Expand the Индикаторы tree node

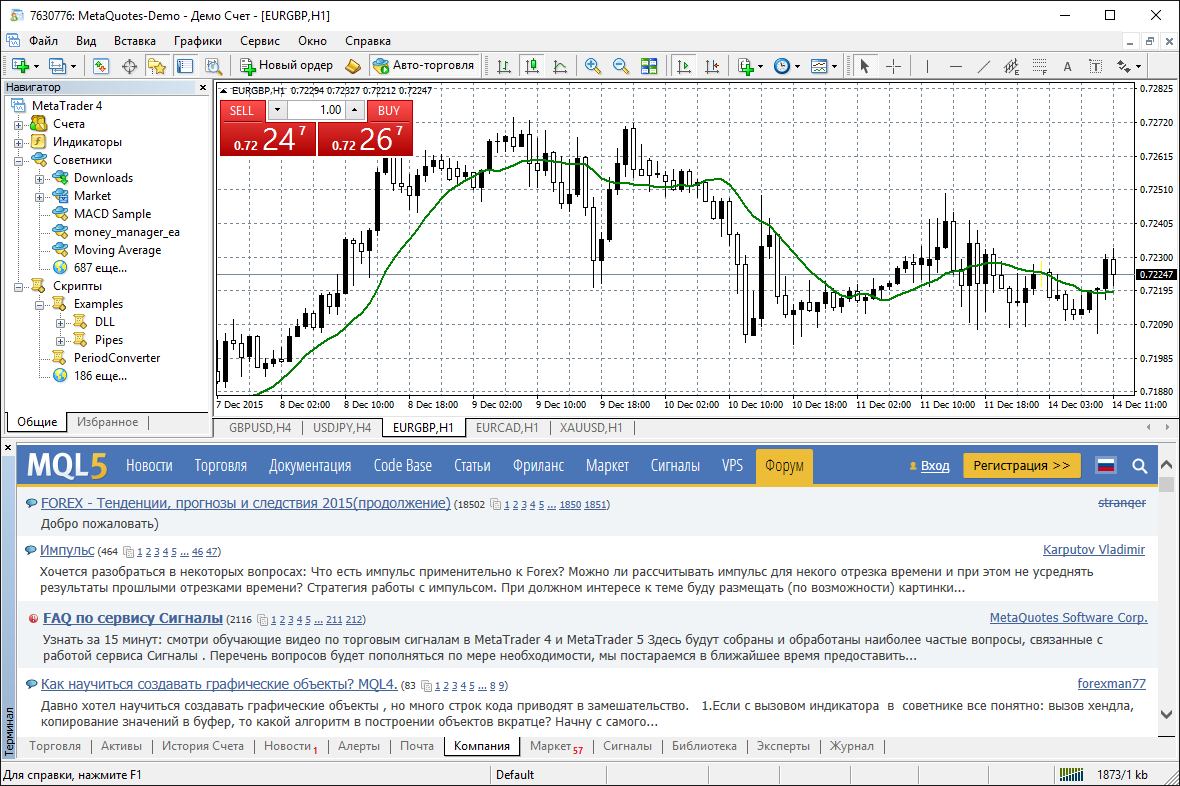[18, 142]
